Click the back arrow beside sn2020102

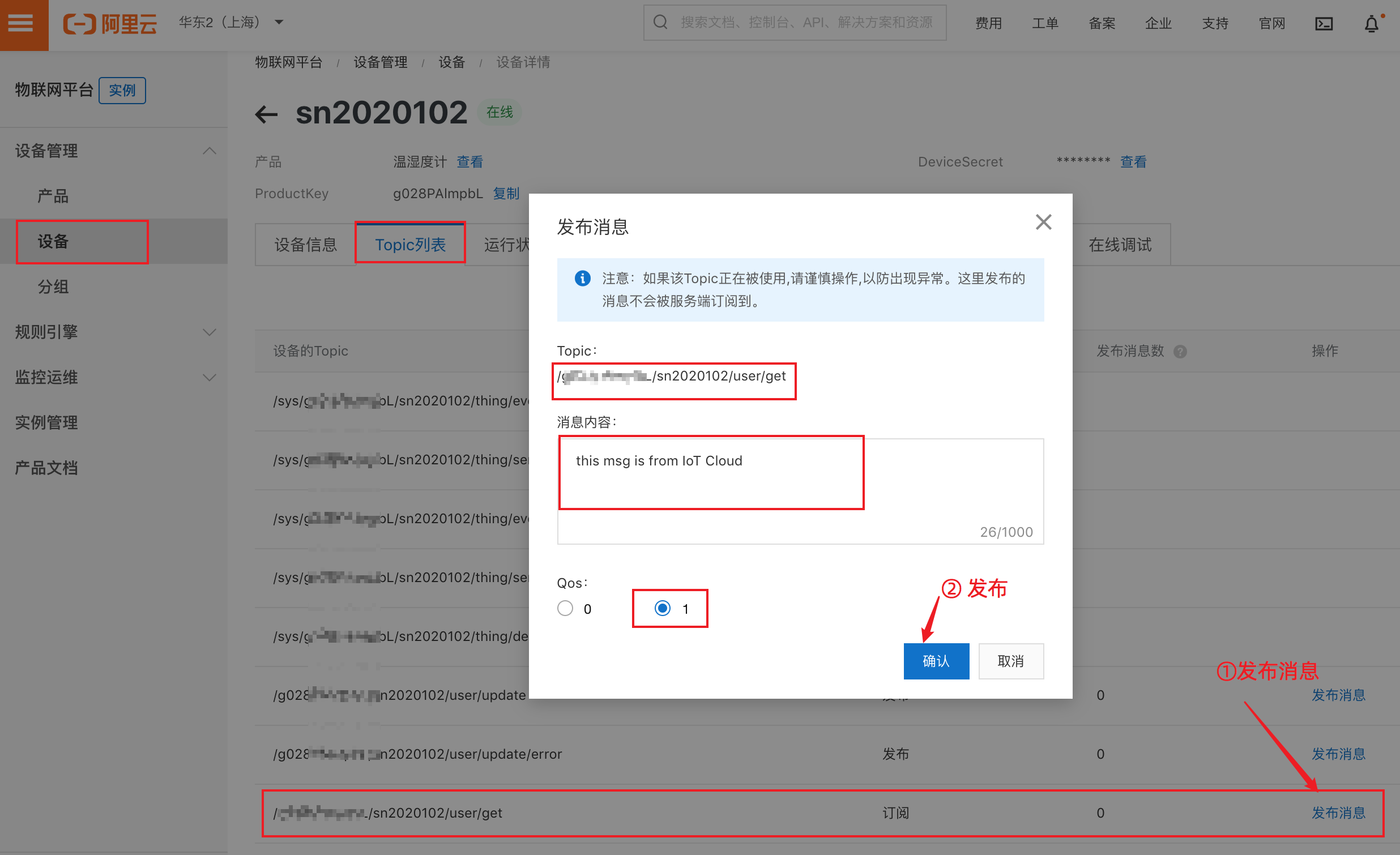pos(267,114)
